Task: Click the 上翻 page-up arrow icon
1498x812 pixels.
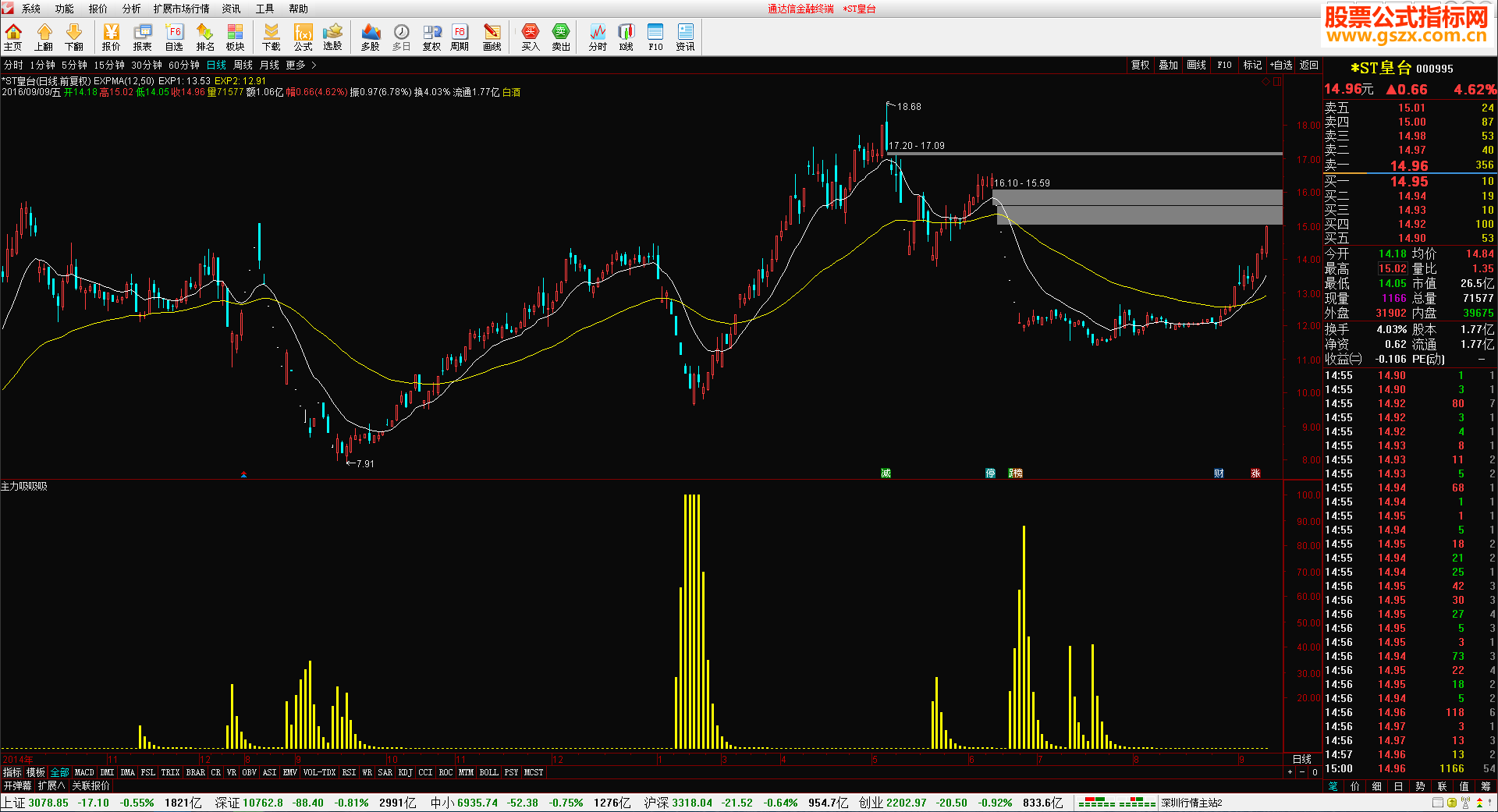Action: 44,37
